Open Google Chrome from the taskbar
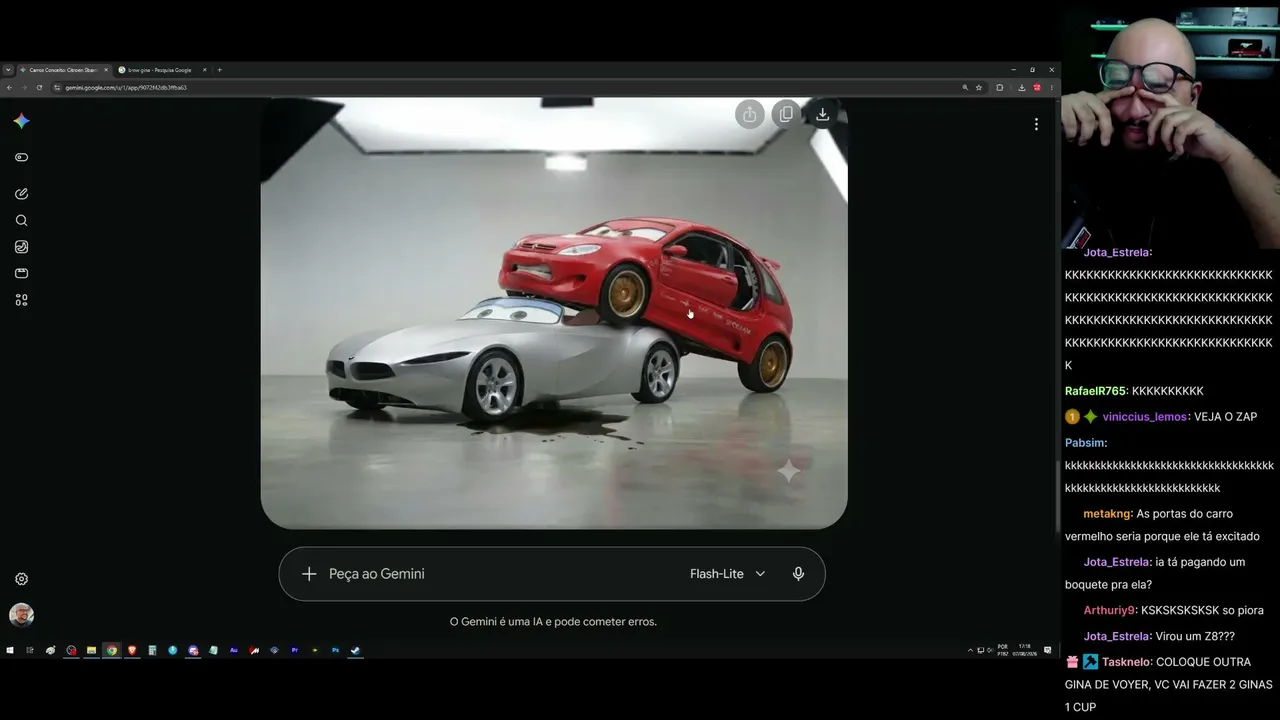The height and width of the screenshot is (720, 1280). click(112, 650)
